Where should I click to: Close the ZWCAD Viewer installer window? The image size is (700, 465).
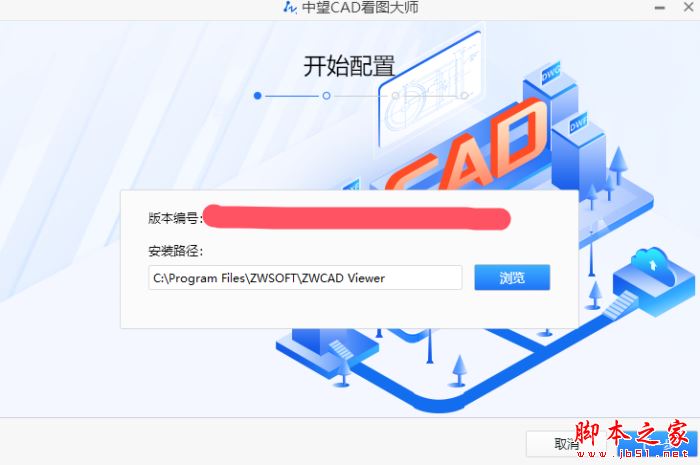[688, 7]
